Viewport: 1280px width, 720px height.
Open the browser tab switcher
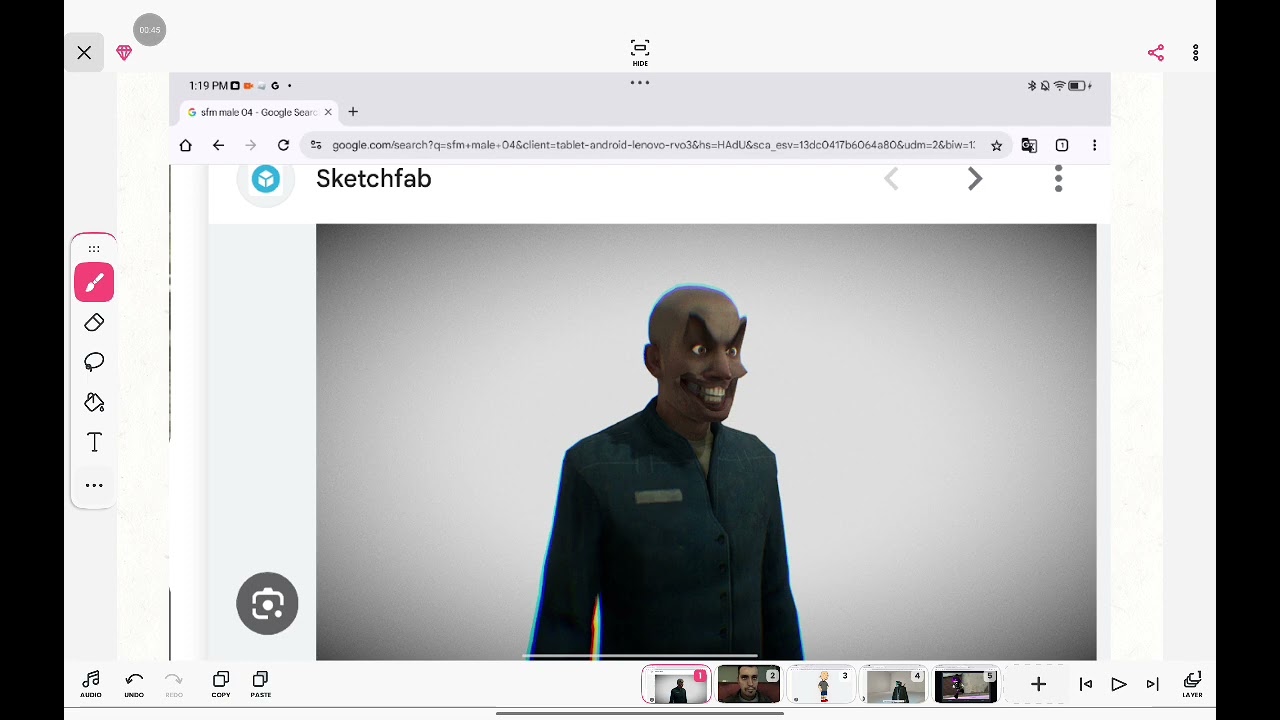click(x=1062, y=145)
